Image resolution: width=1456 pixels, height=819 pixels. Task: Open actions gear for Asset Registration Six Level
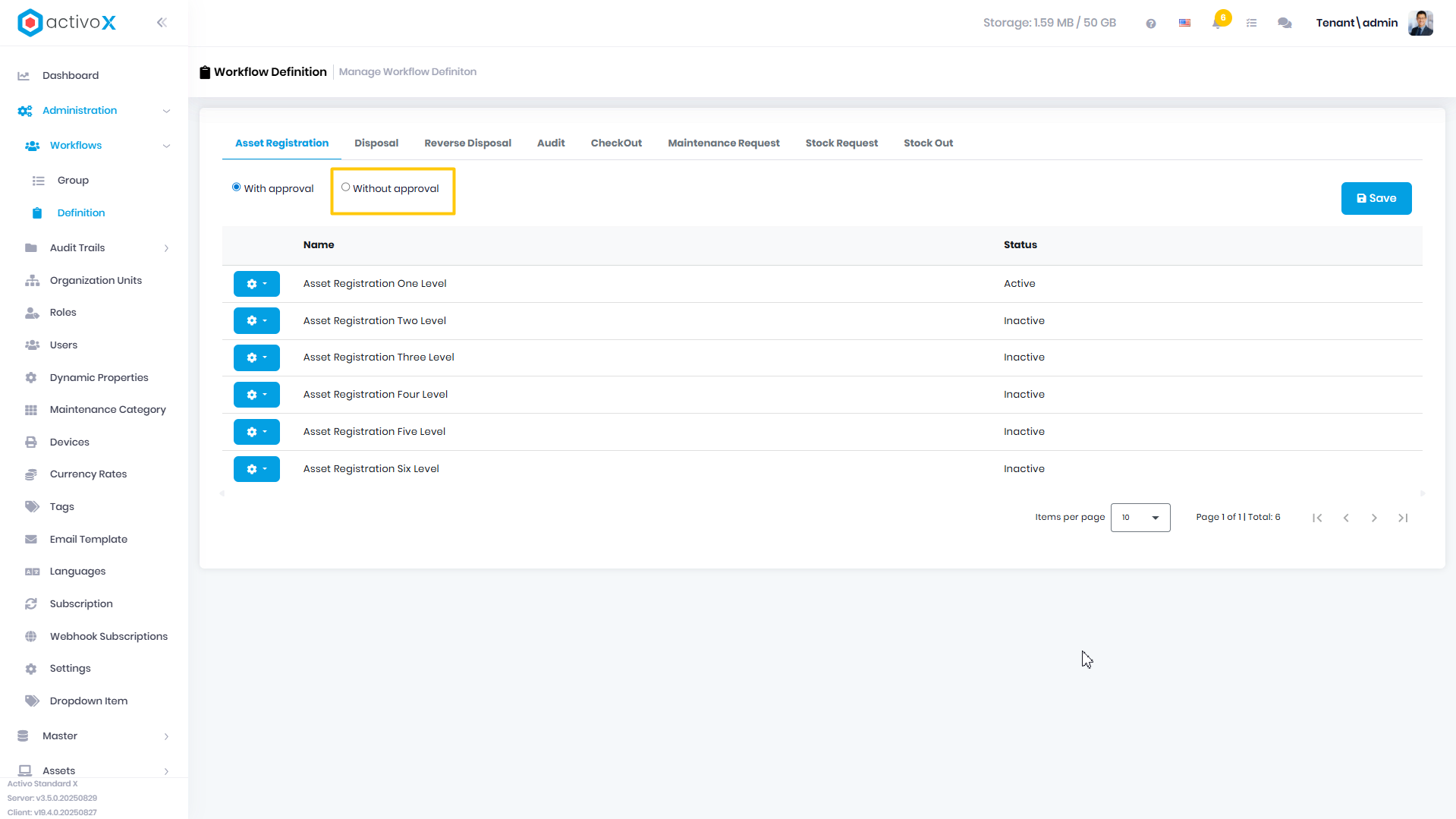coord(256,469)
